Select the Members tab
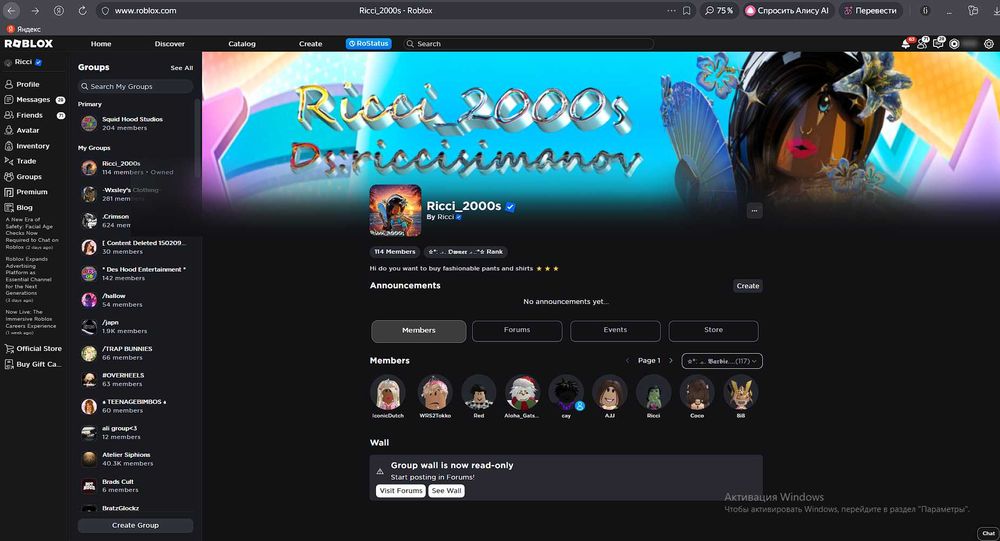This screenshot has height=541, width=1000. pos(418,331)
